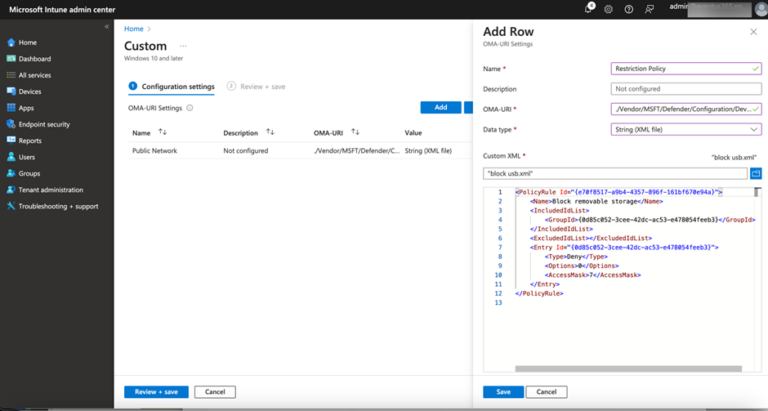The height and width of the screenshot is (411, 768).
Task: Switch to the Review + save step
Action: point(260,87)
